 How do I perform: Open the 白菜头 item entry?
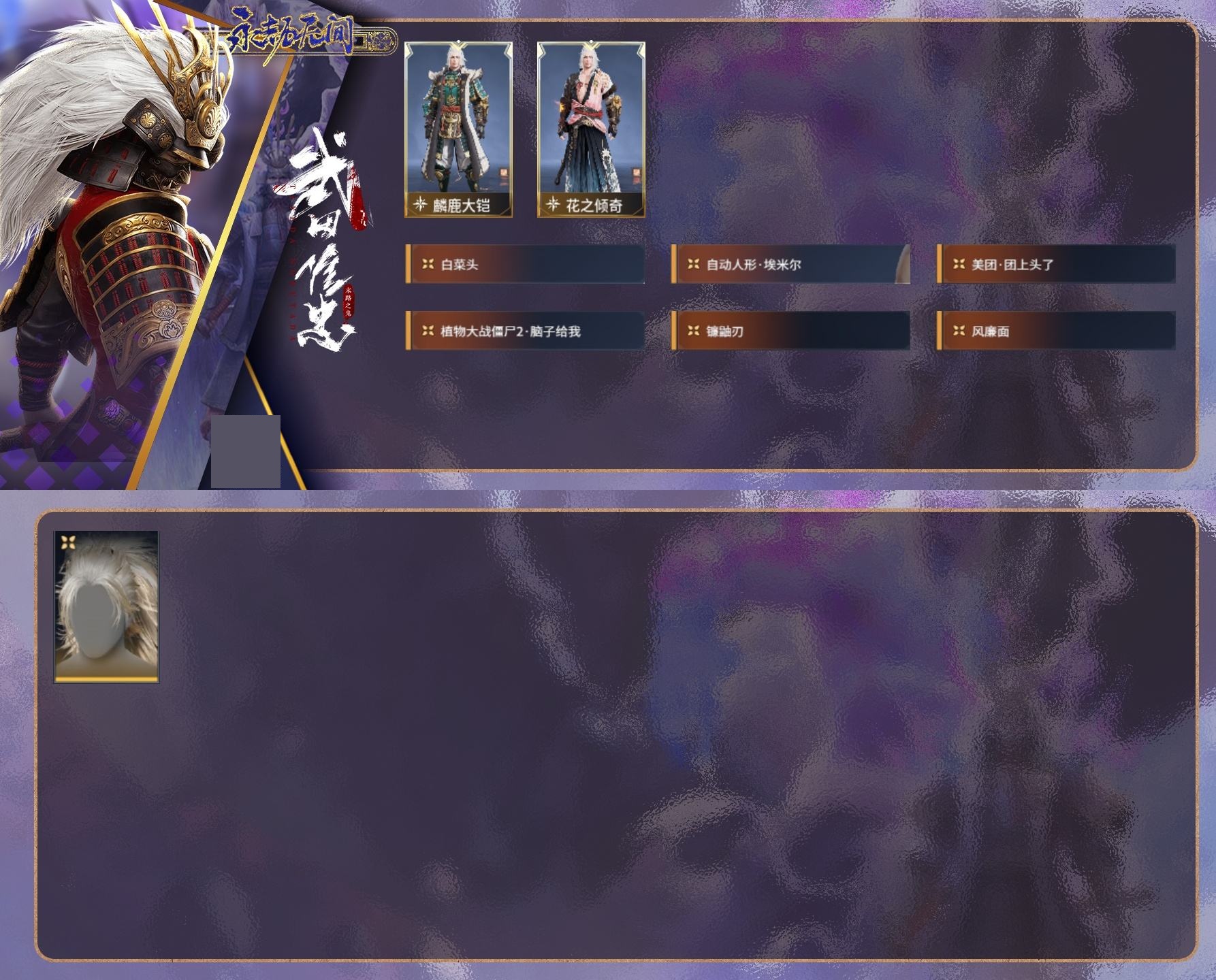(x=525, y=264)
